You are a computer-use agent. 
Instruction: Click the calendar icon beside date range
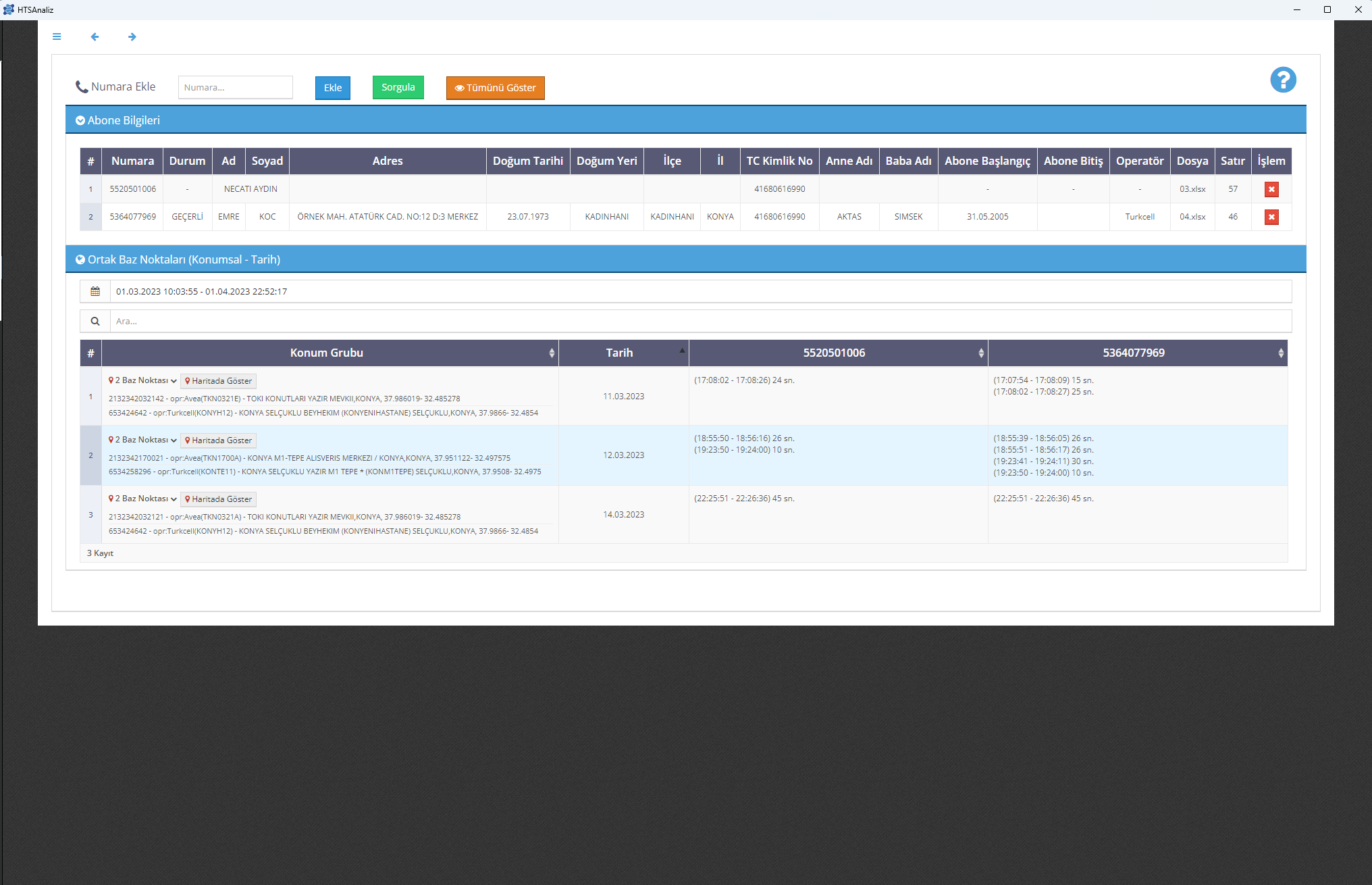[x=95, y=291]
